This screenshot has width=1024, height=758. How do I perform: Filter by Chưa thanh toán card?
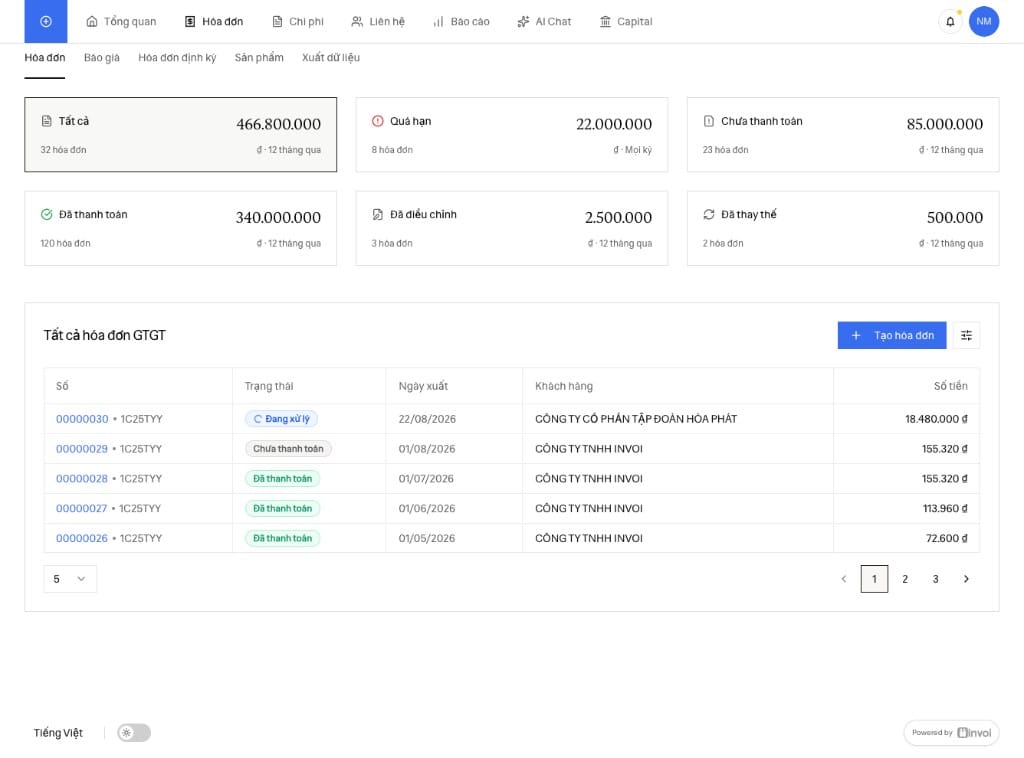pos(843,134)
